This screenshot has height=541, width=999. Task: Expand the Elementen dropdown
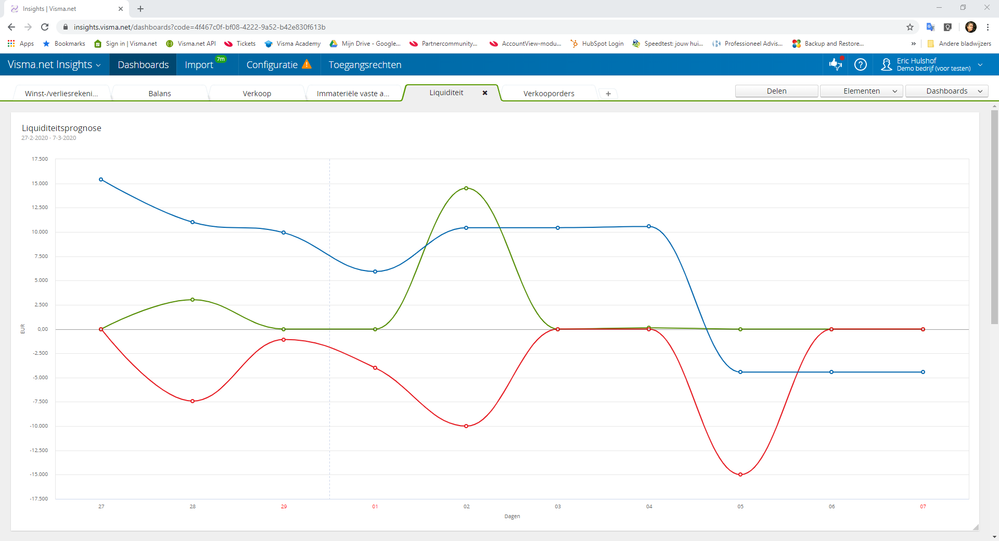pyautogui.click(x=861, y=91)
